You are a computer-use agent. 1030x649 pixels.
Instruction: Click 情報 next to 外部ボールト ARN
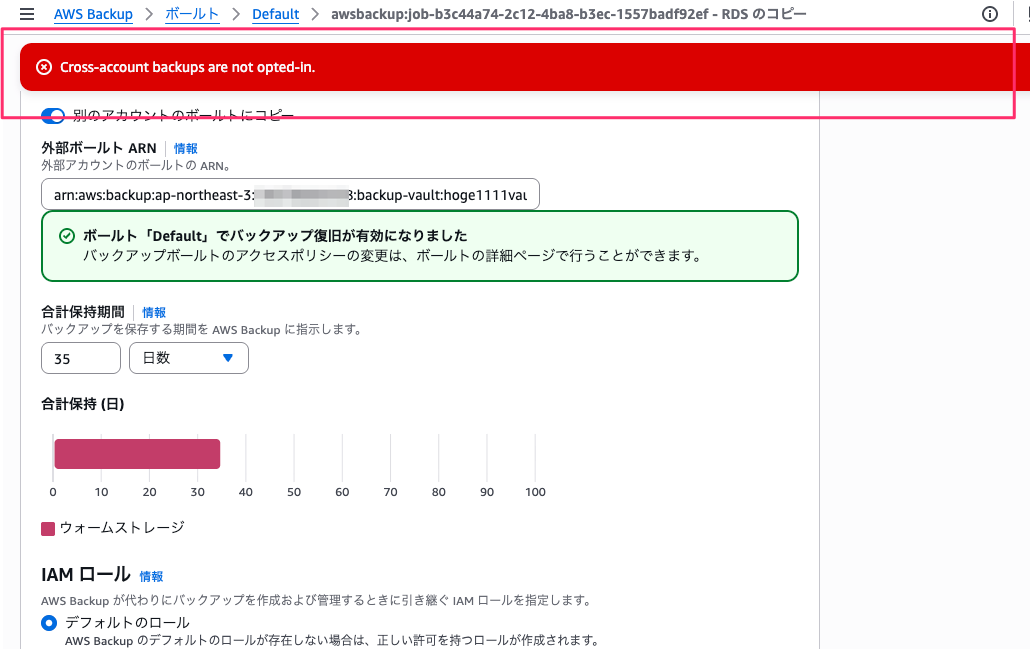click(186, 147)
